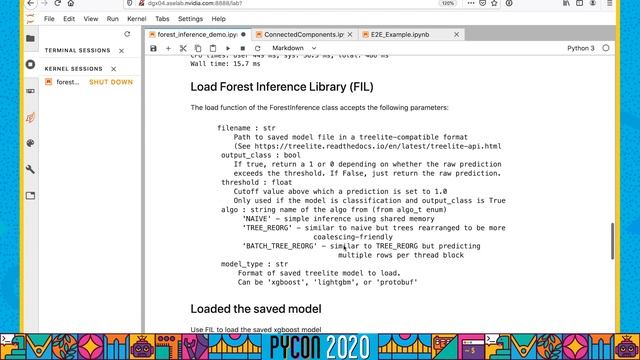
Task: Click the Python 3 kernel name
Action: [x=580, y=48]
